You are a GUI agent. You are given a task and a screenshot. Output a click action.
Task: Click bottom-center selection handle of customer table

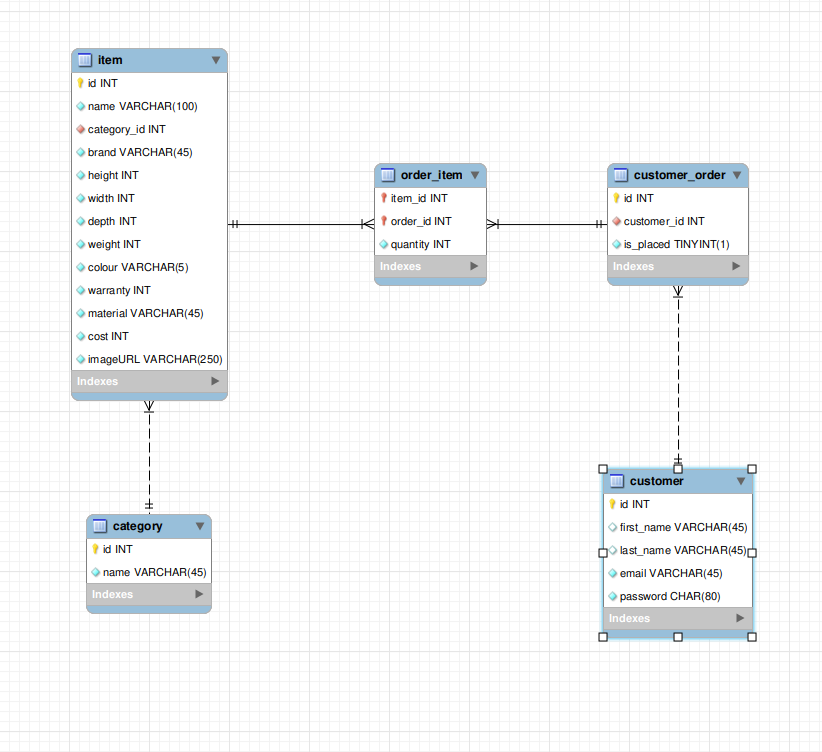(678, 637)
